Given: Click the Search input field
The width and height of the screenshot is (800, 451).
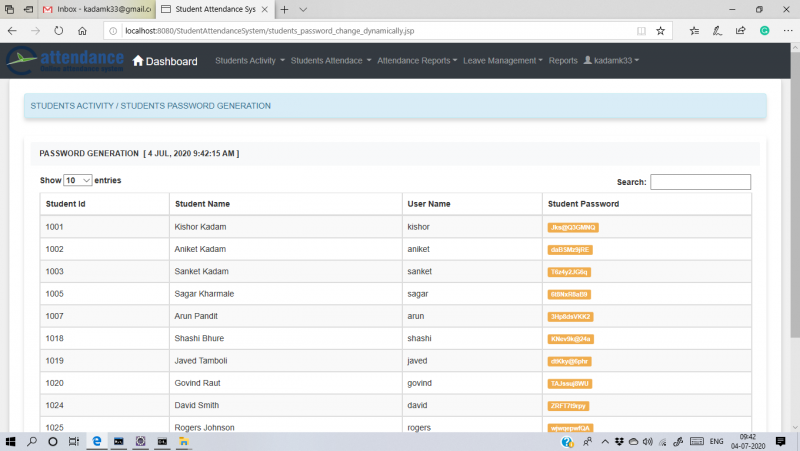Looking at the screenshot, I should coord(700,182).
